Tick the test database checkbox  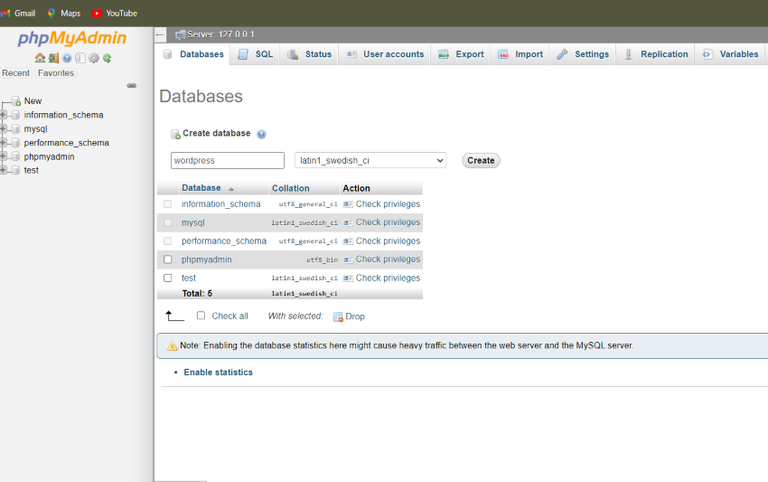pos(168,278)
